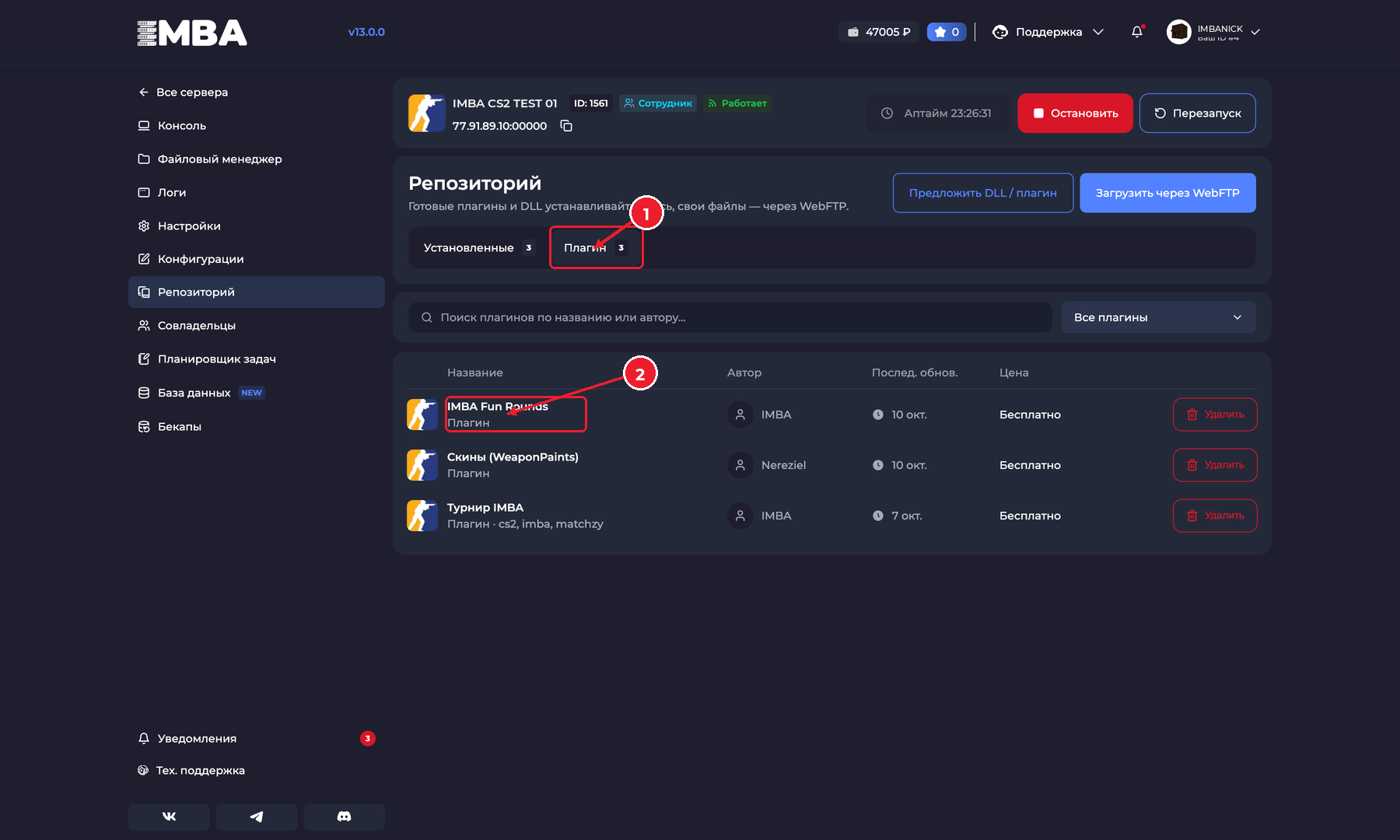1400x840 pixels.
Task: Click the star bonus counter
Action: pyautogui.click(x=947, y=32)
